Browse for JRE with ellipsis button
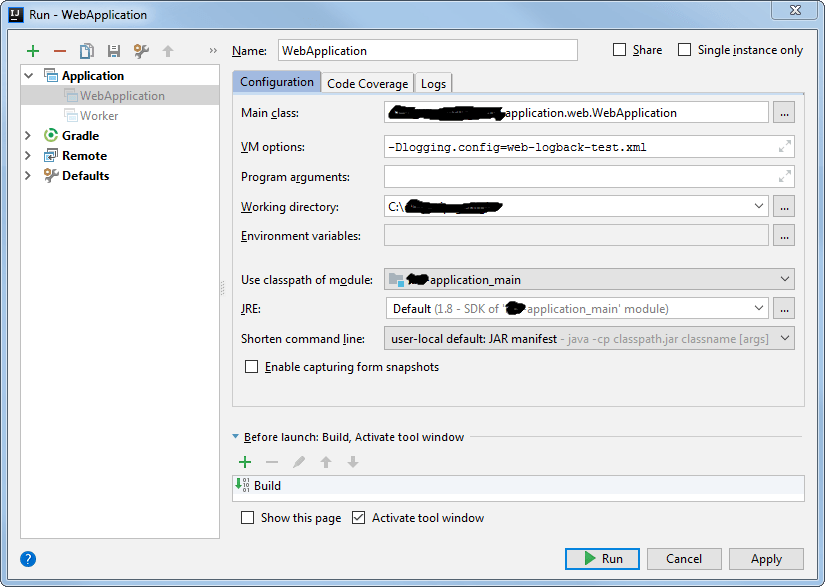The width and height of the screenshot is (825, 587). 784,308
